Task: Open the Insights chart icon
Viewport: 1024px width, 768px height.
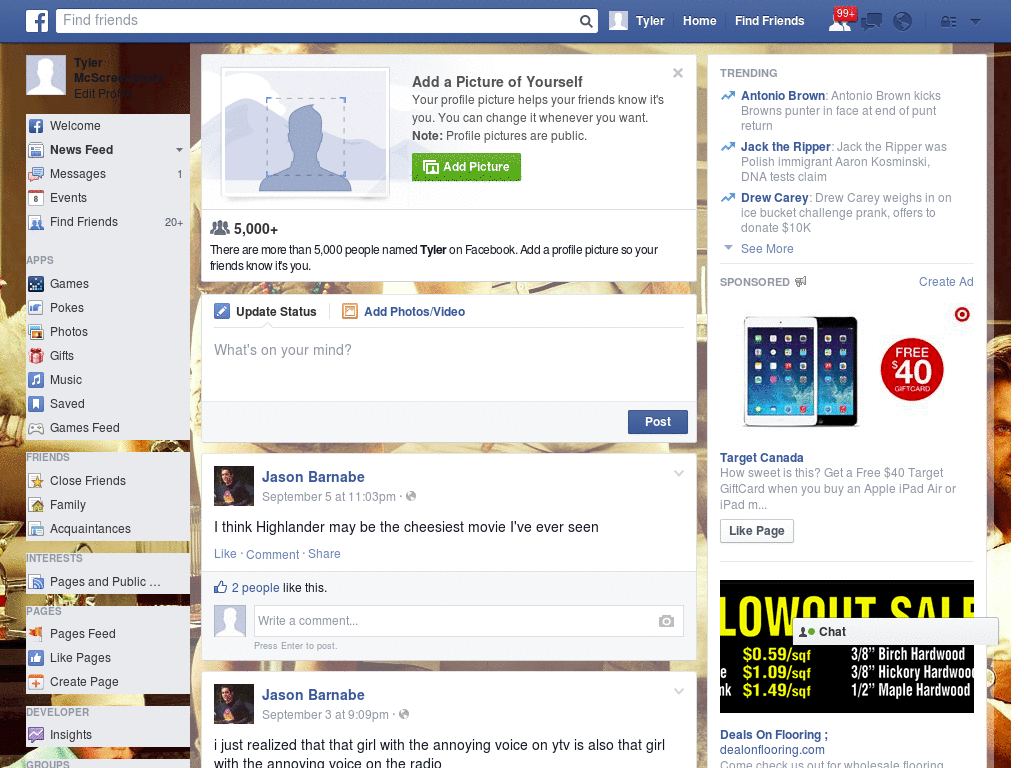Action: pyautogui.click(x=36, y=735)
